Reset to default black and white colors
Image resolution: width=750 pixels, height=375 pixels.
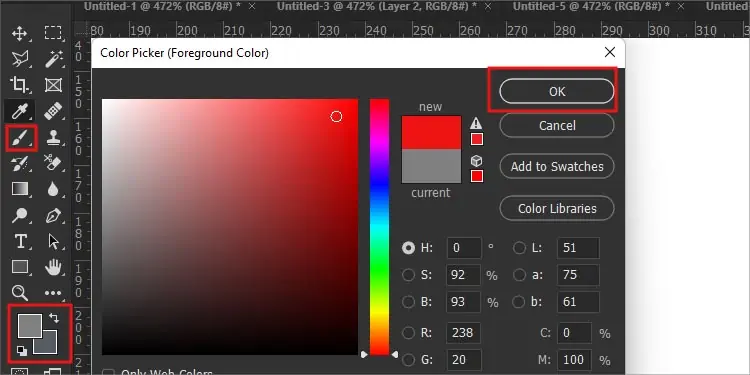22,351
